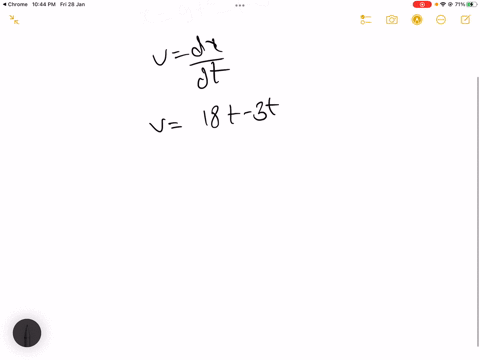Return to Chrome via the back indicator
Viewport: 480px width, 360px height.
pos(15,4)
